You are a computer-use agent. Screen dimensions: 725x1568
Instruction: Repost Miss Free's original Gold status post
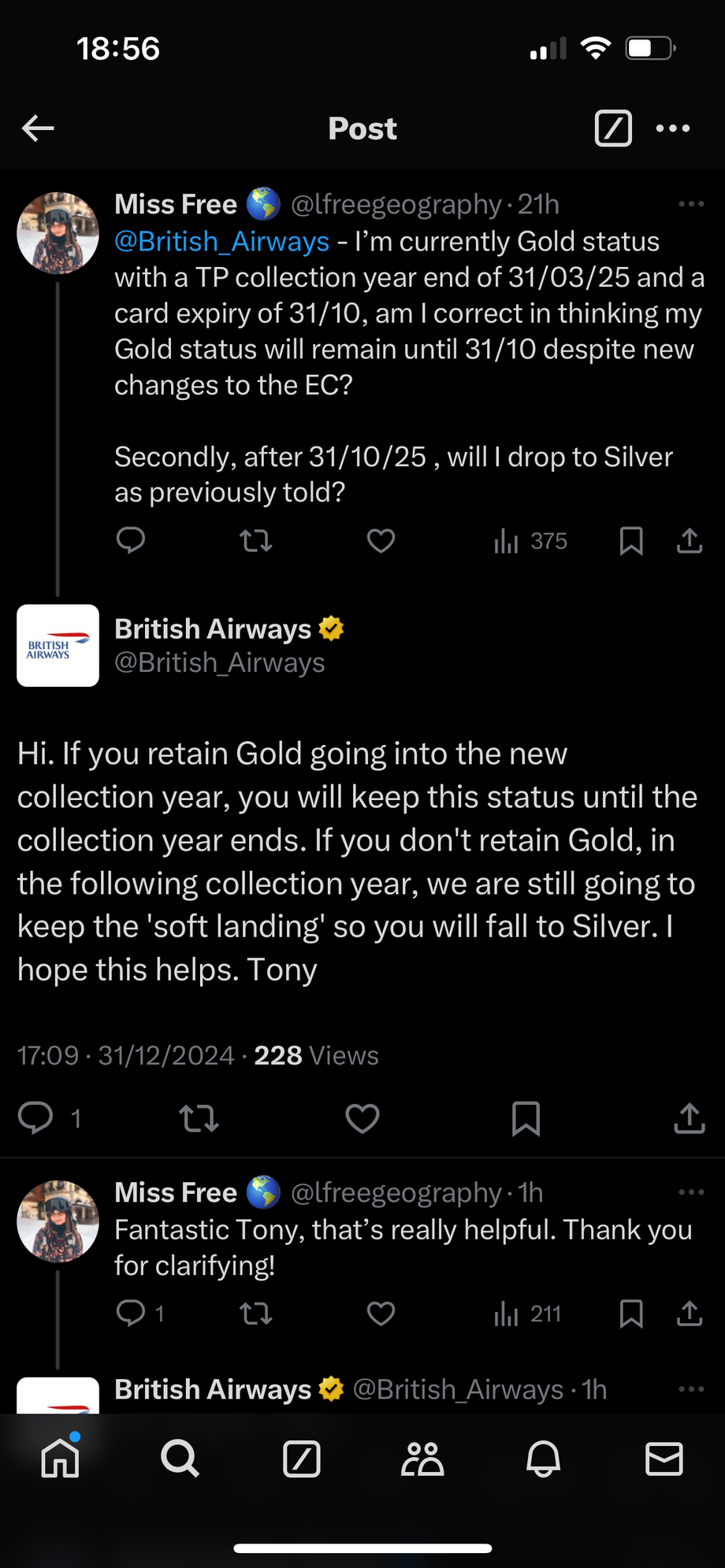[x=255, y=541]
